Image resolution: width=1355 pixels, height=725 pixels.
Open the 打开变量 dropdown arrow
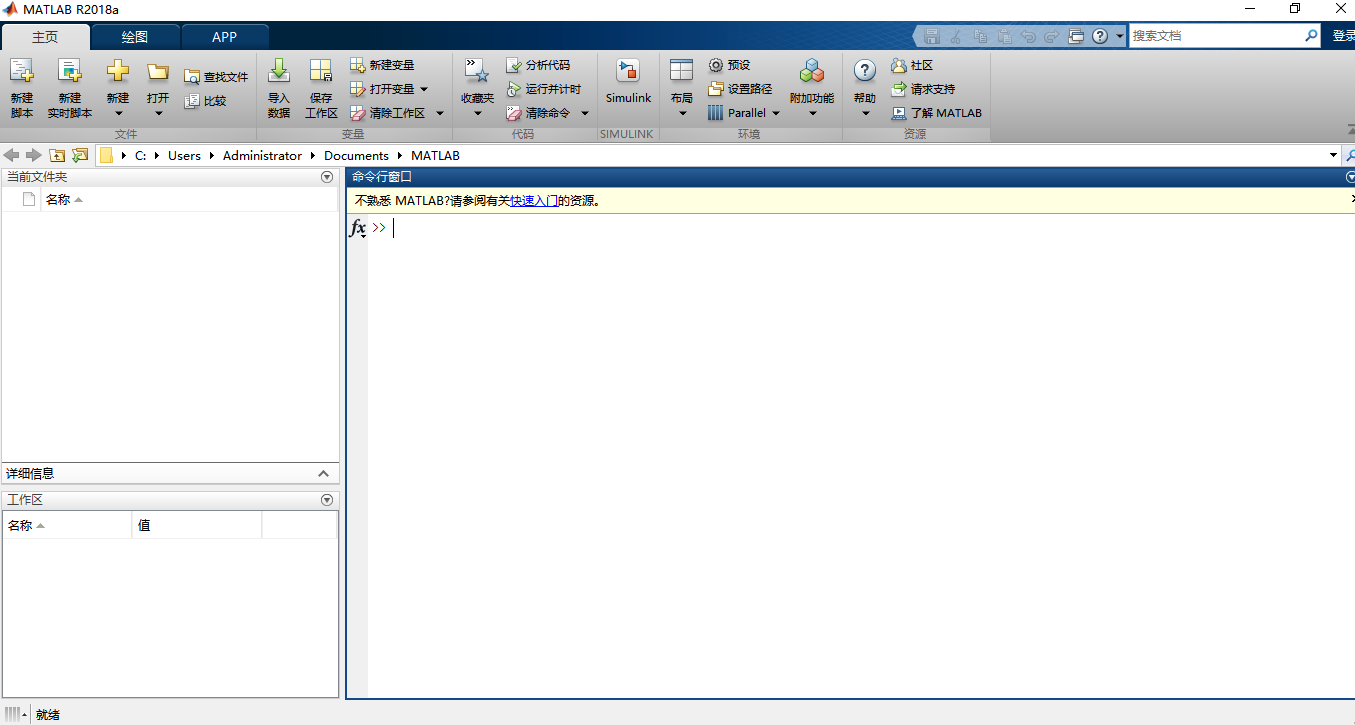(x=424, y=89)
